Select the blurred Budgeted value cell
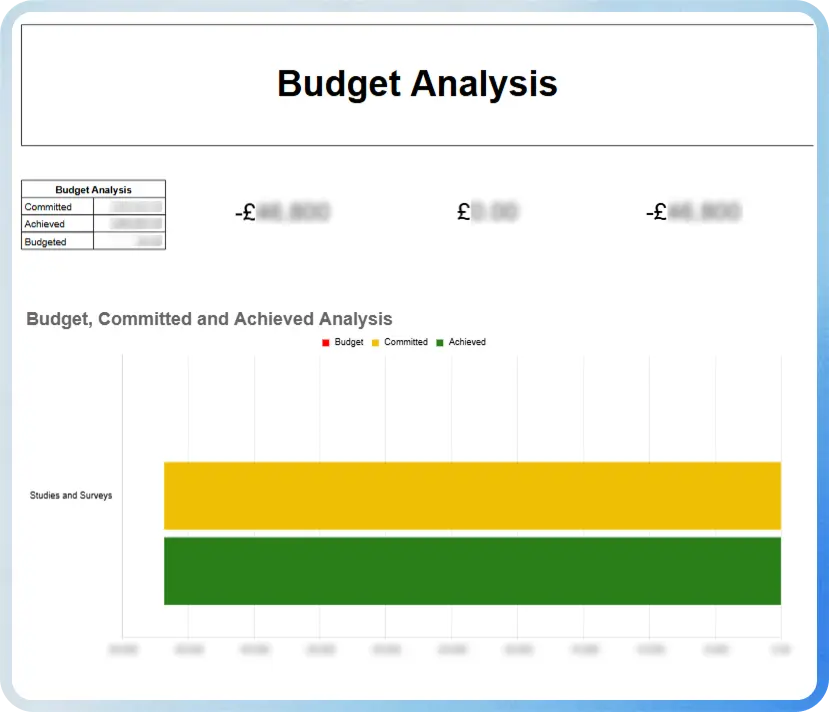Viewport: 829px width, 712px height. 130,242
